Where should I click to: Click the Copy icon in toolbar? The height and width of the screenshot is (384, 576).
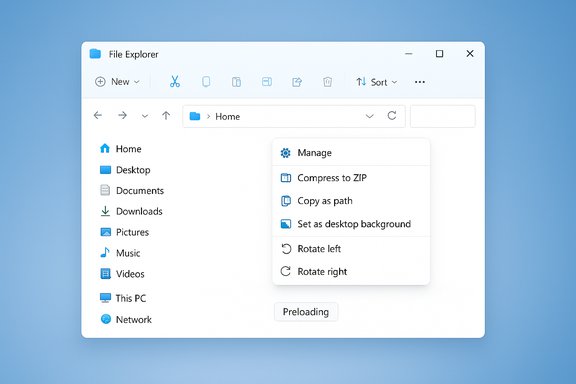(x=206, y=82)
